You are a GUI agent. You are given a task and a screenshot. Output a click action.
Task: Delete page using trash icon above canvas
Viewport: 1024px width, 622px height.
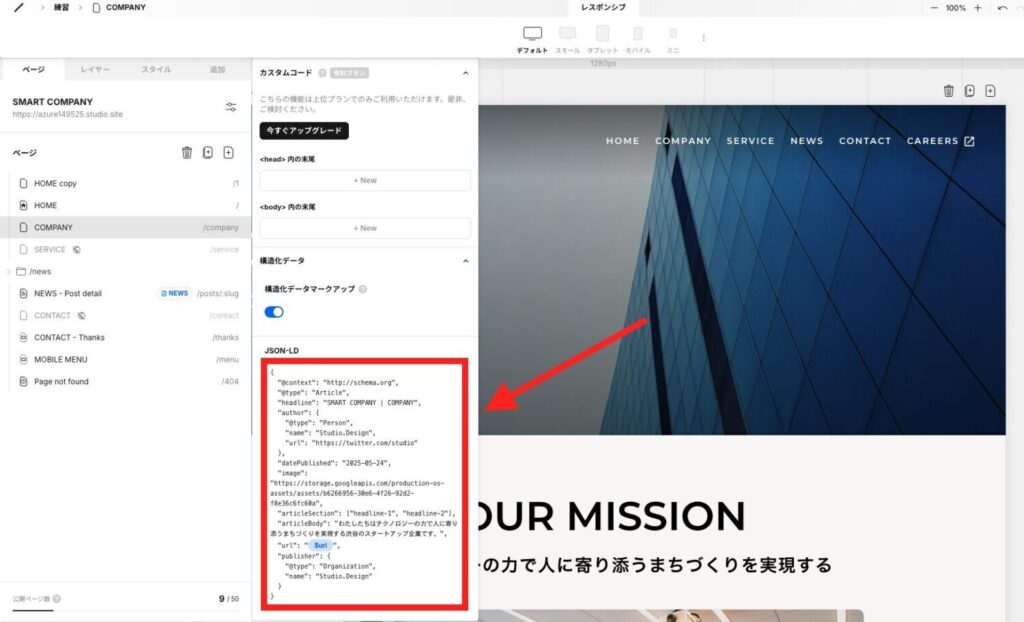coord(948,91)
